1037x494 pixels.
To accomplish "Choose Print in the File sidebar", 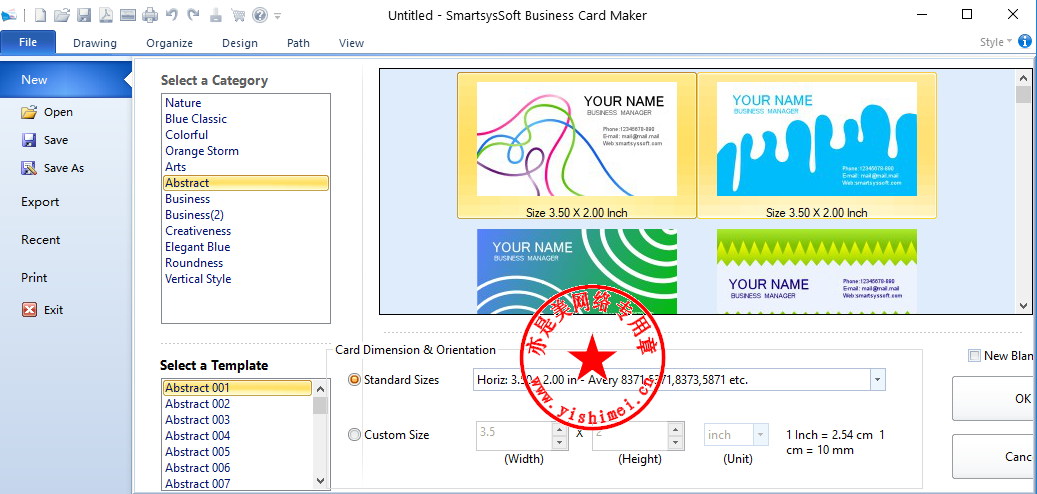I will click(34, 278).
